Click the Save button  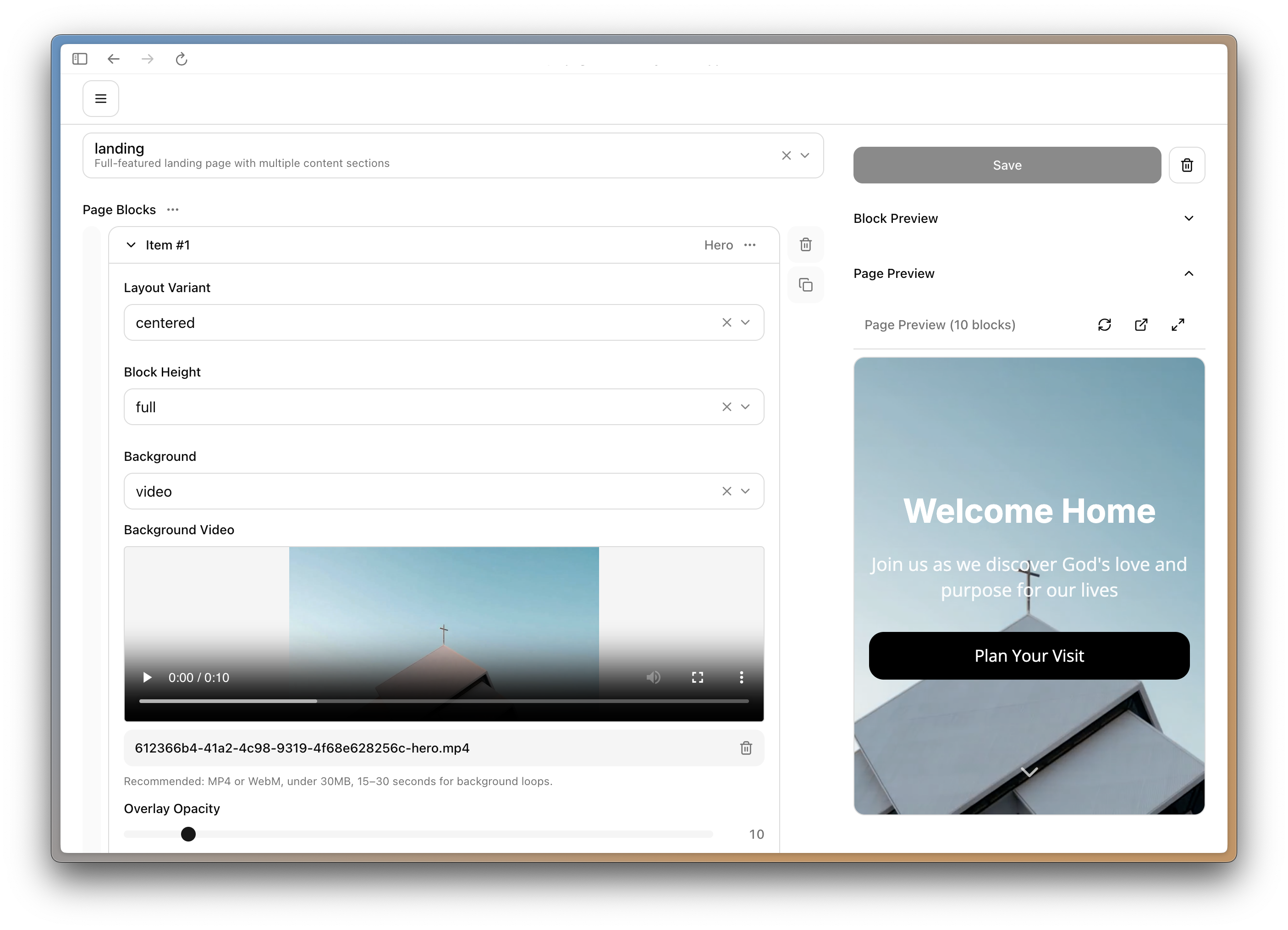1007,165
